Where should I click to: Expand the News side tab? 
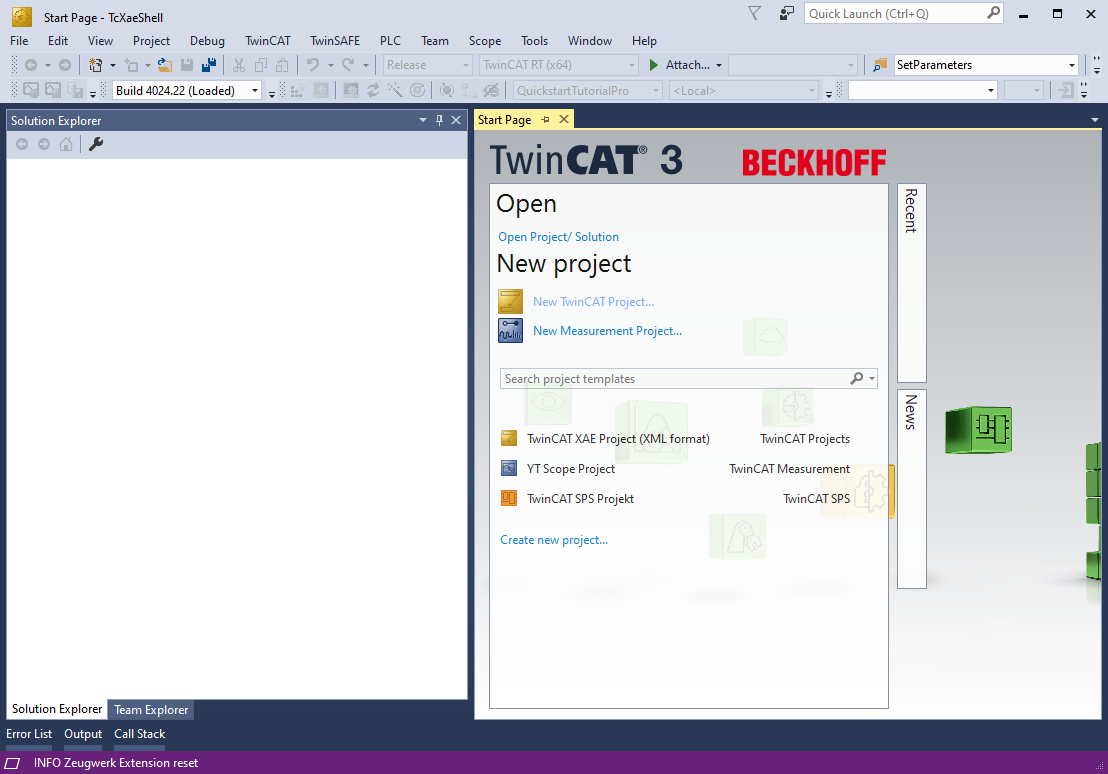pos(912,489)
